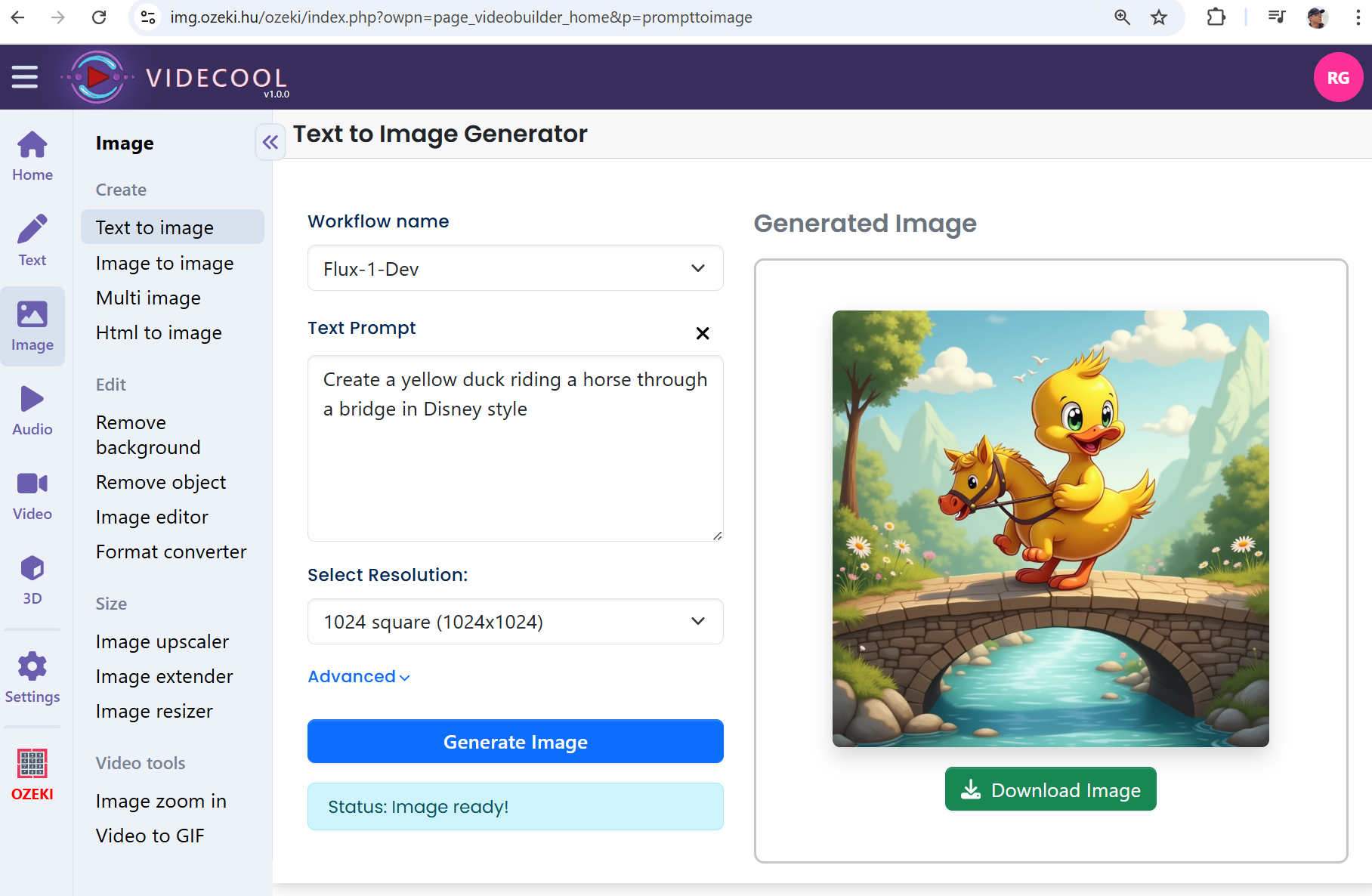Image resolution: width=1372 pixels, height=896 pixels.
Task: Click the Generate Image button
Action: pyautogui.click(x=515, y=741)
